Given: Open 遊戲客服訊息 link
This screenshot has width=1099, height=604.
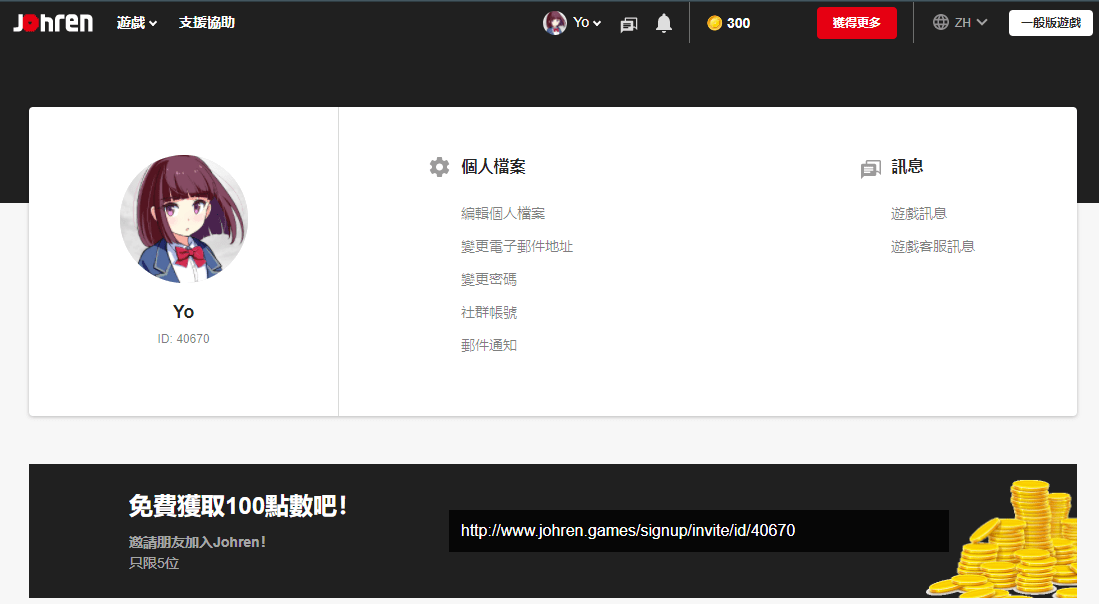Looking at the screenshot, I should [x=933, y=247].
